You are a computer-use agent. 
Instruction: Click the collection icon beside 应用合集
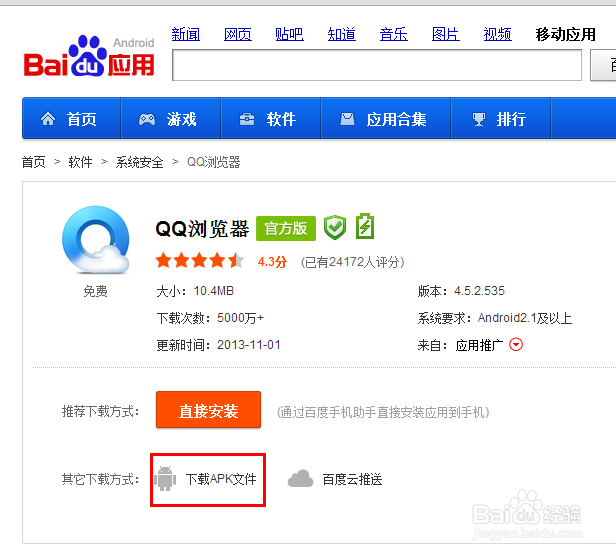pyautogui.click(x=347, y=119)
